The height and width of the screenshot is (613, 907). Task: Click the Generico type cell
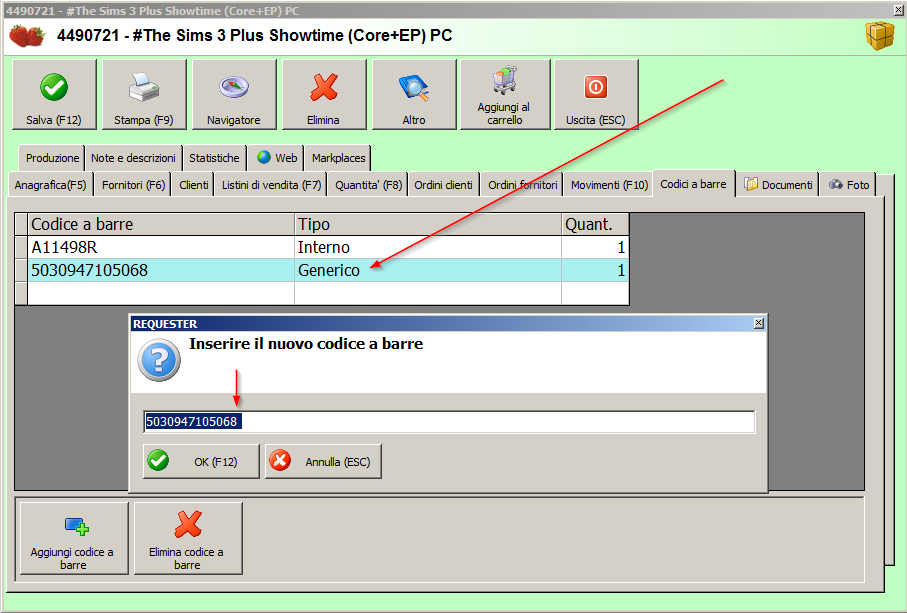(x=428, y=270)
